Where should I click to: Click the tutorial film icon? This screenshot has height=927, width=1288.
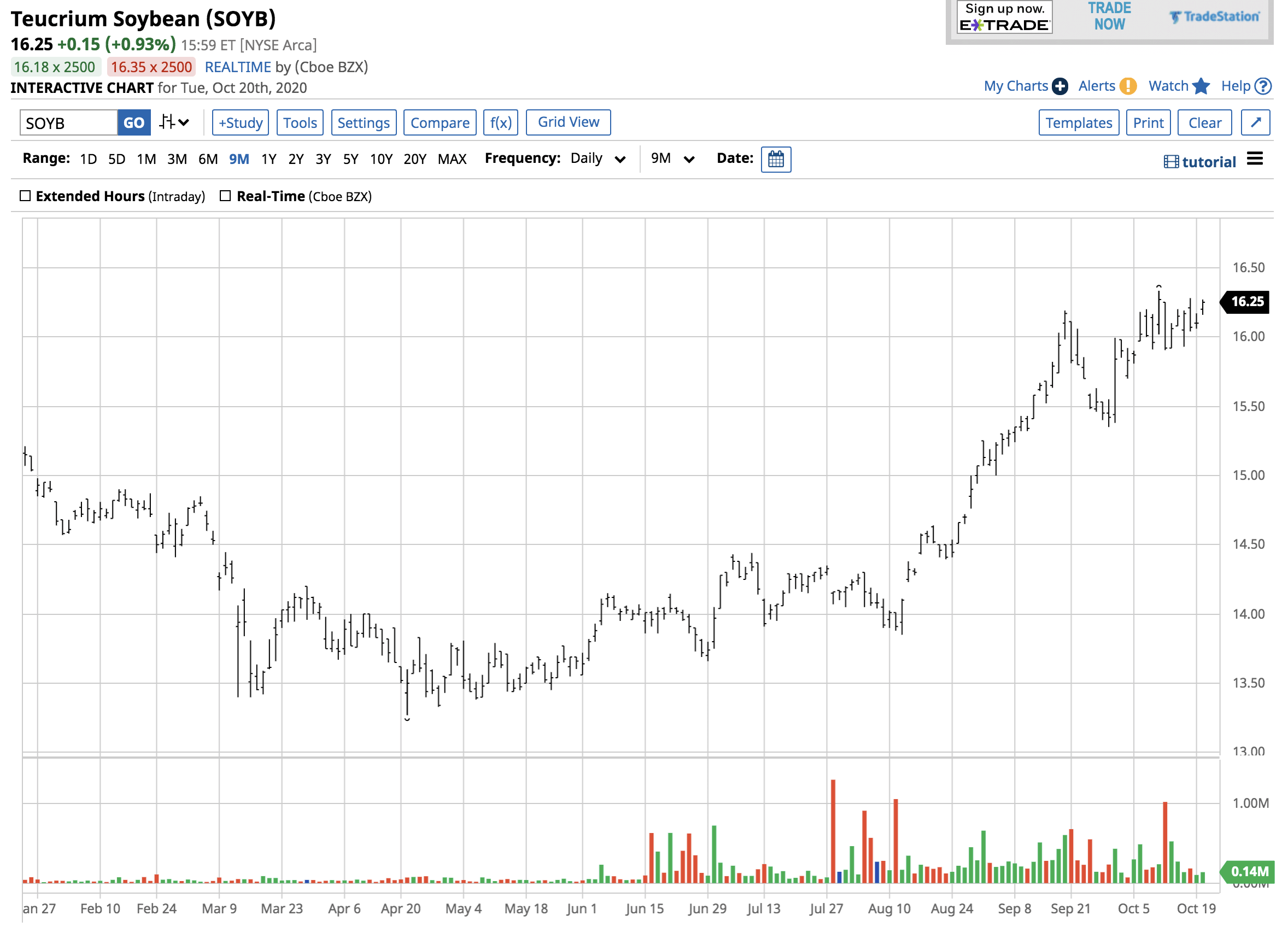(1170, 162)
